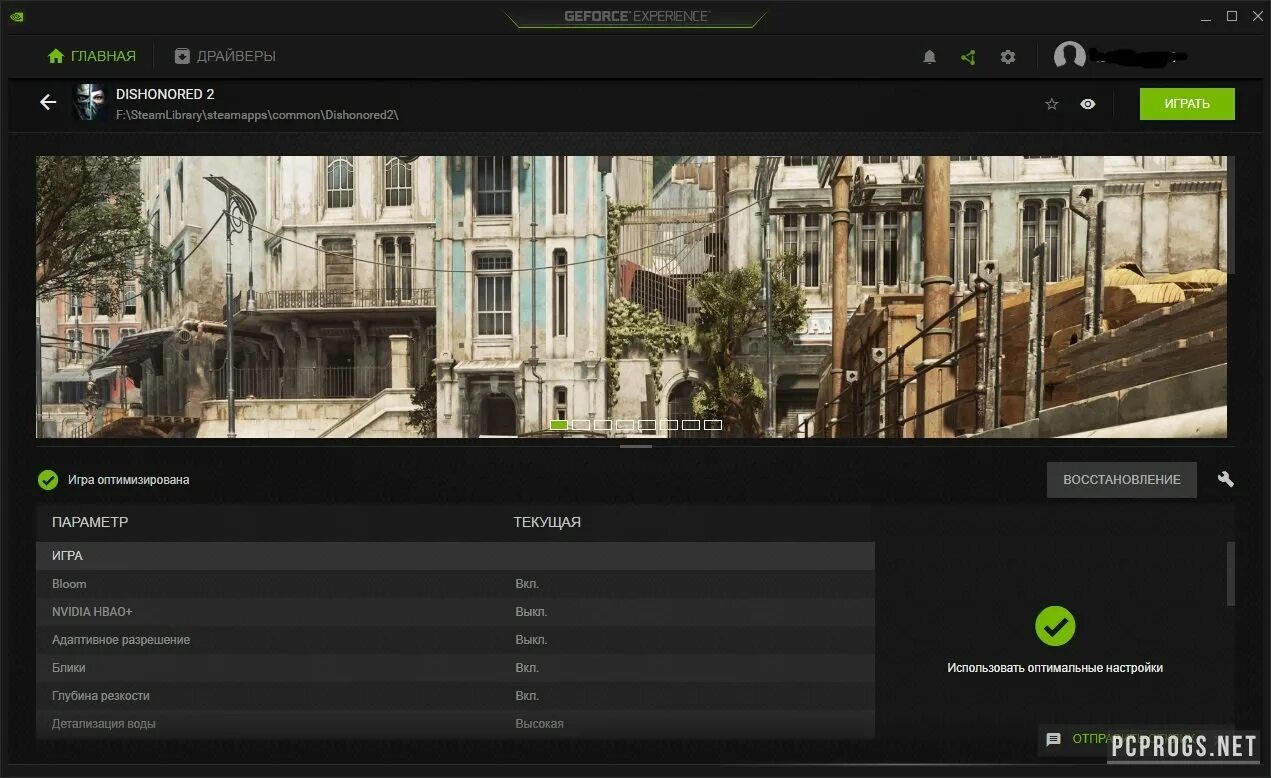Open the share overlay icon

coord(968,57)
